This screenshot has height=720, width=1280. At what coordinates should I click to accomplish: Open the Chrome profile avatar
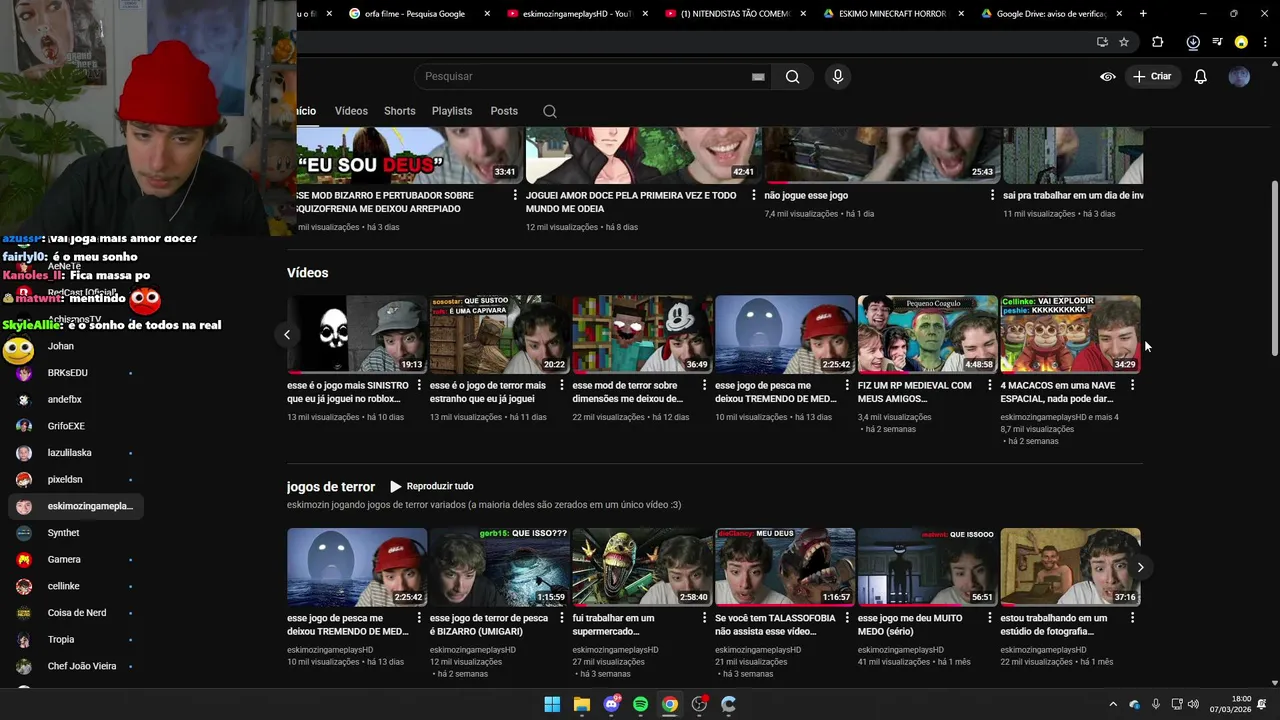pos(1241,42)
